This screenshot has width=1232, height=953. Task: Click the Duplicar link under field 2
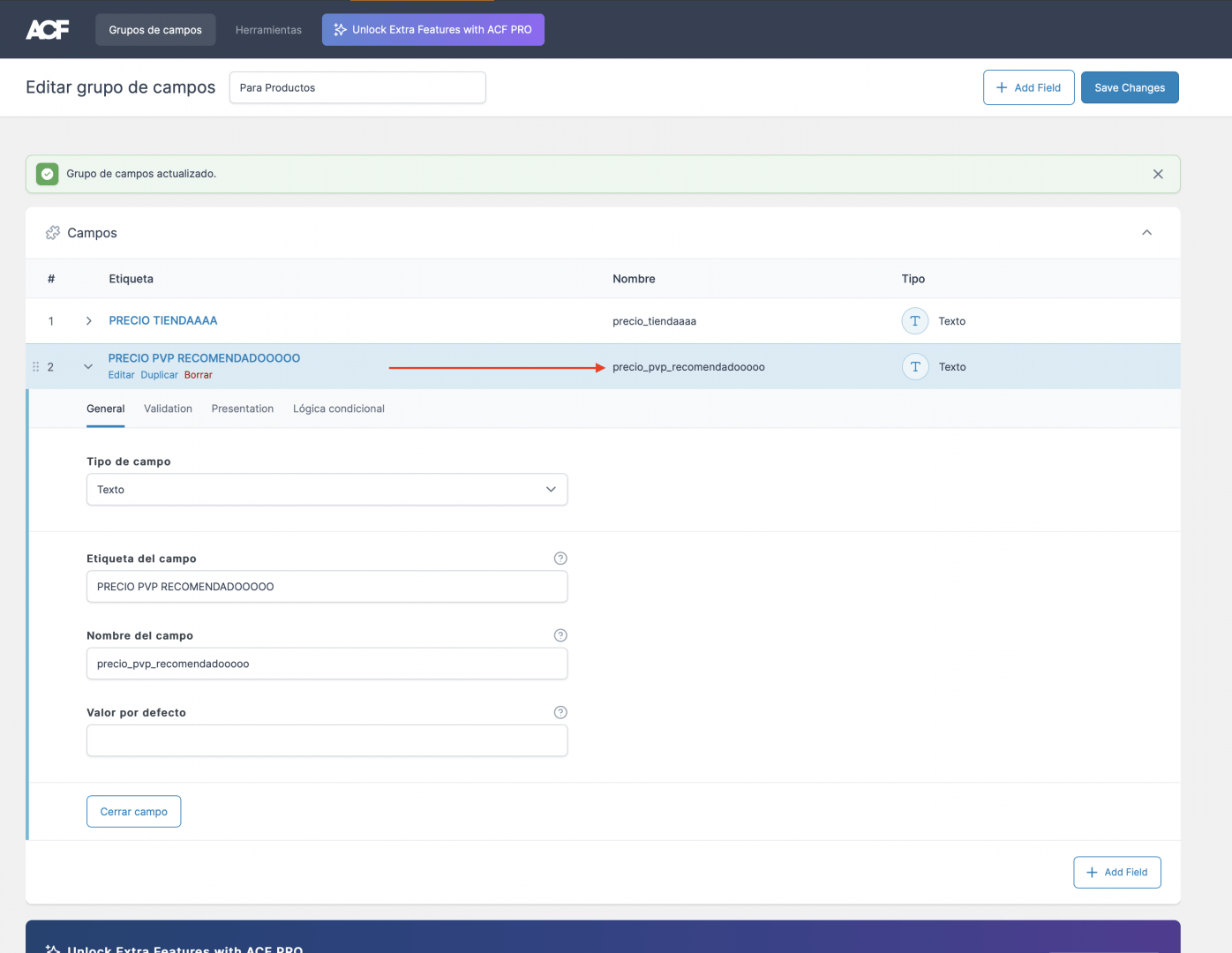159,375
